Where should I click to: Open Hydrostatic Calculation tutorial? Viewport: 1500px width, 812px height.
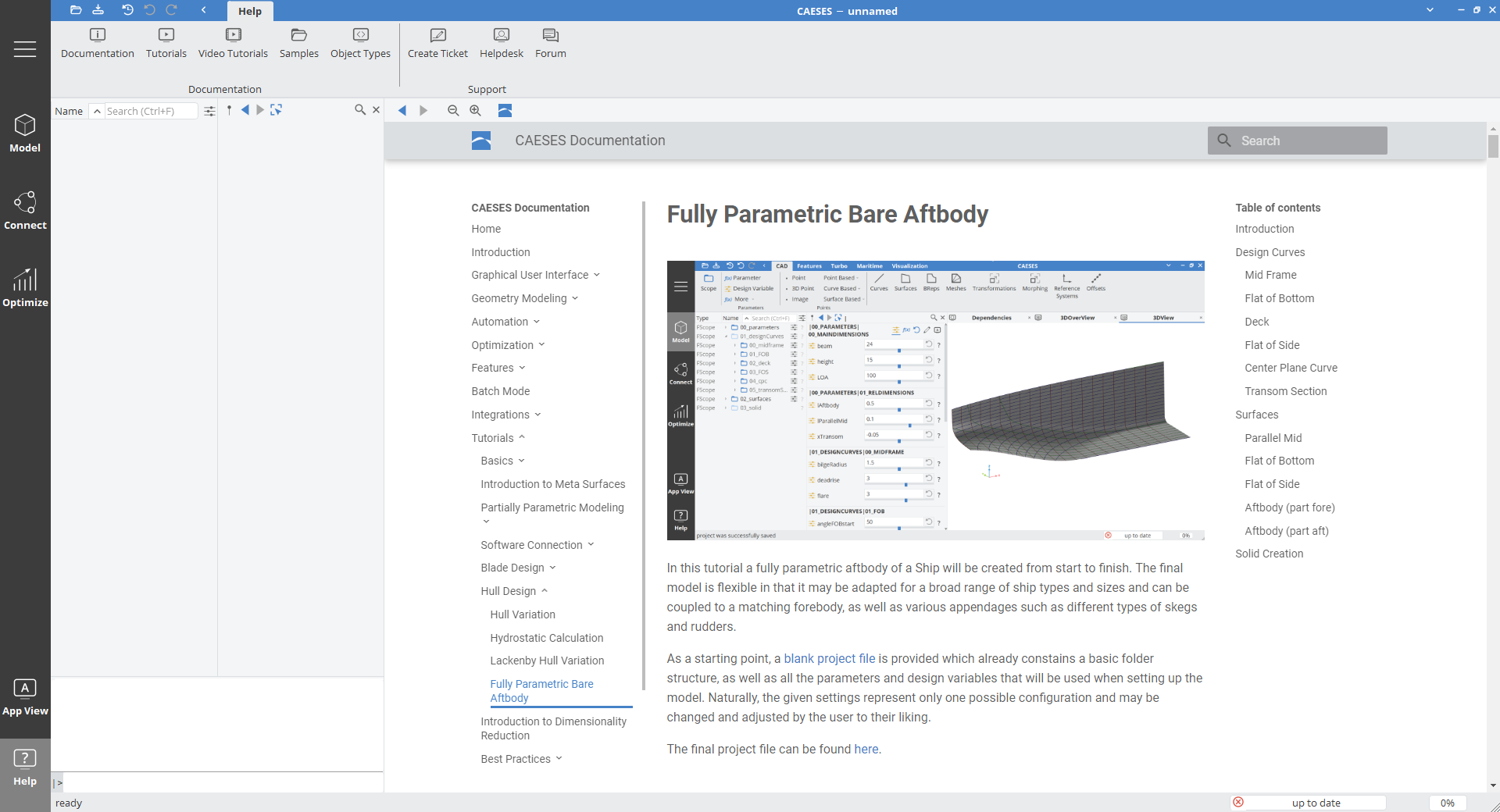(x=547, y=638)
